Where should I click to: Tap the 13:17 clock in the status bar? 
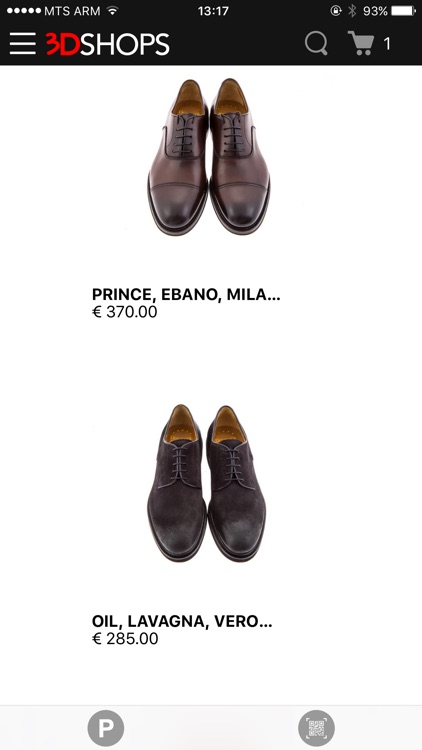(x=213, y=11)
